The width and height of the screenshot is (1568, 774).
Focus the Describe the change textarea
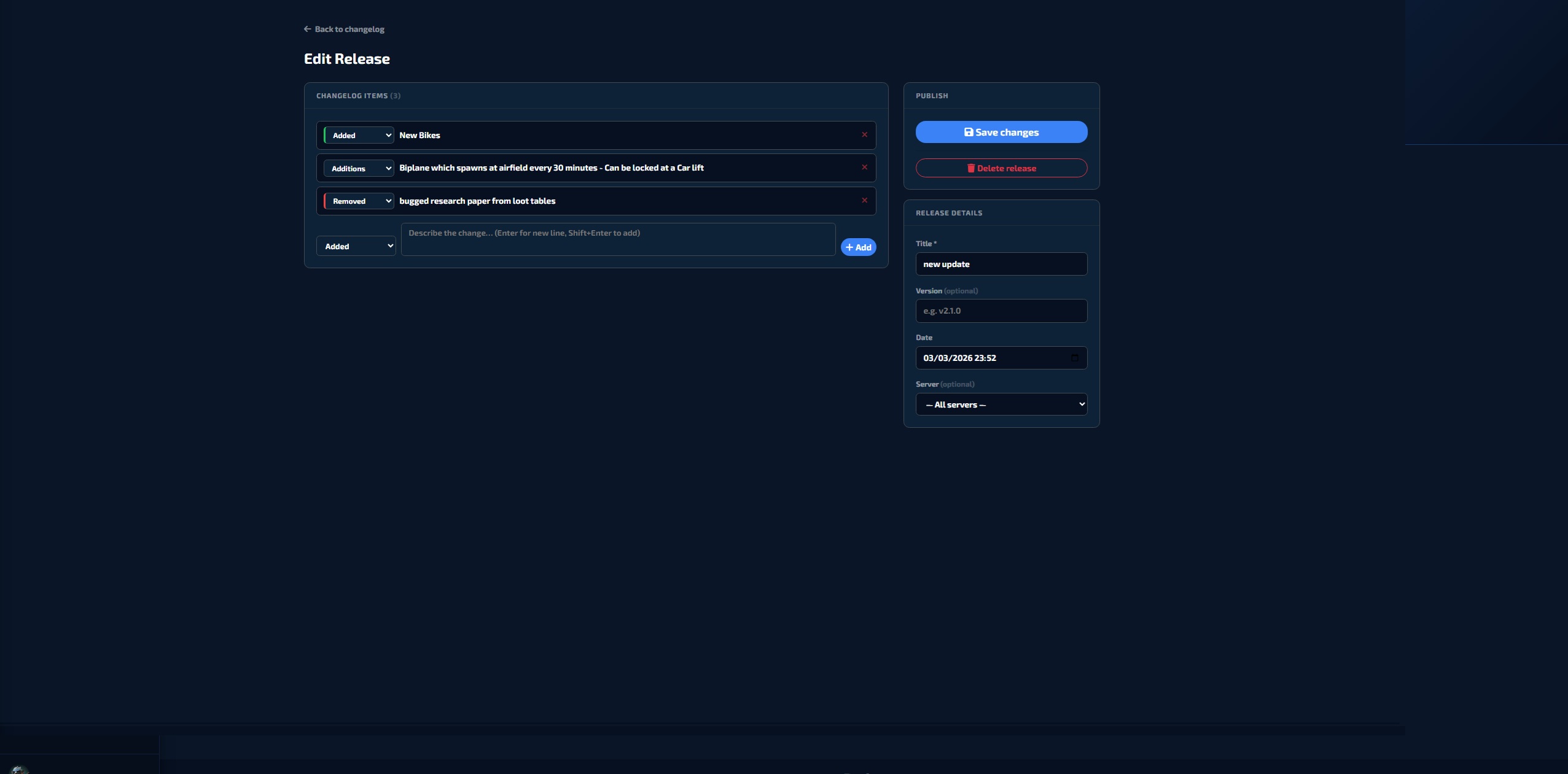[x=618, y=239]
